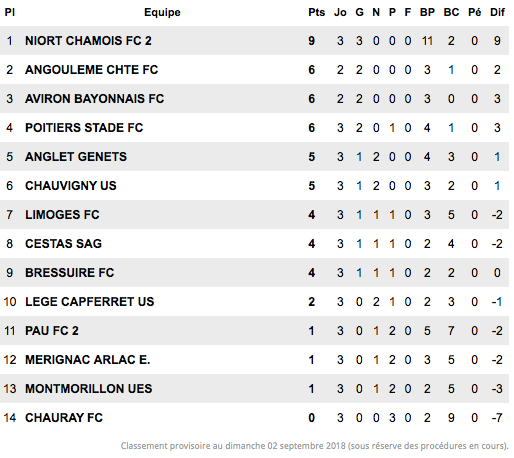Click the Jo column header
This screenshot has width=514, height=458.
[x=340, y=12]
